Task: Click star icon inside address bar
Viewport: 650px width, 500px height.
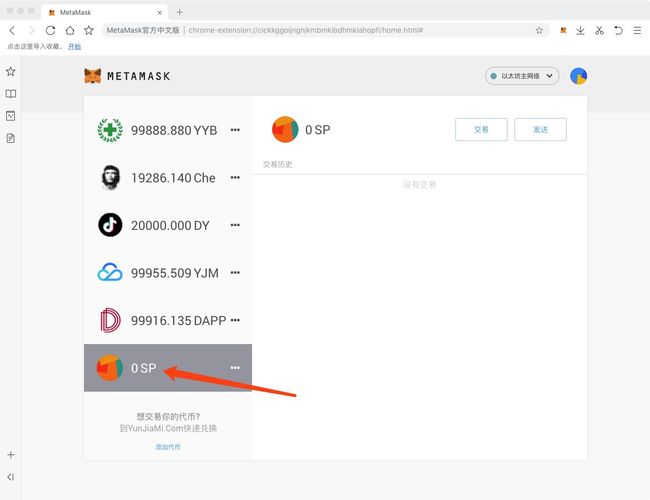Action: [539, 30]
